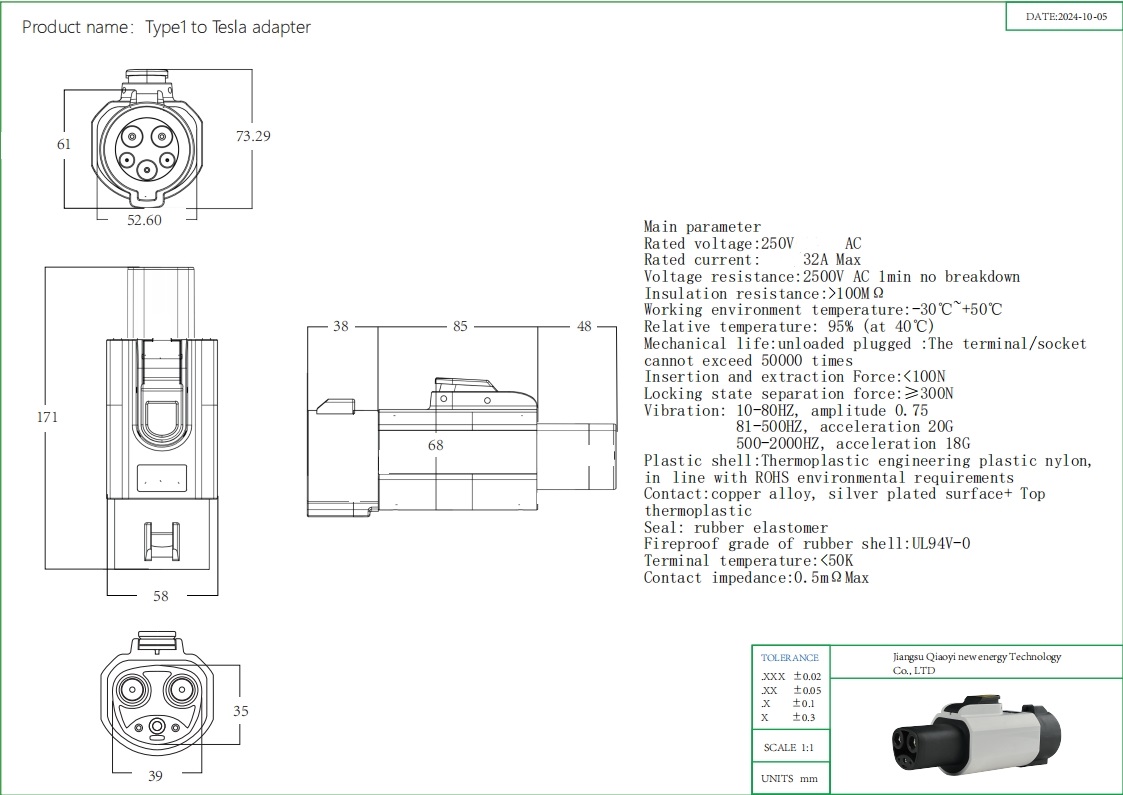Click the 'Main parameter' heading

[x=702, y=227]
